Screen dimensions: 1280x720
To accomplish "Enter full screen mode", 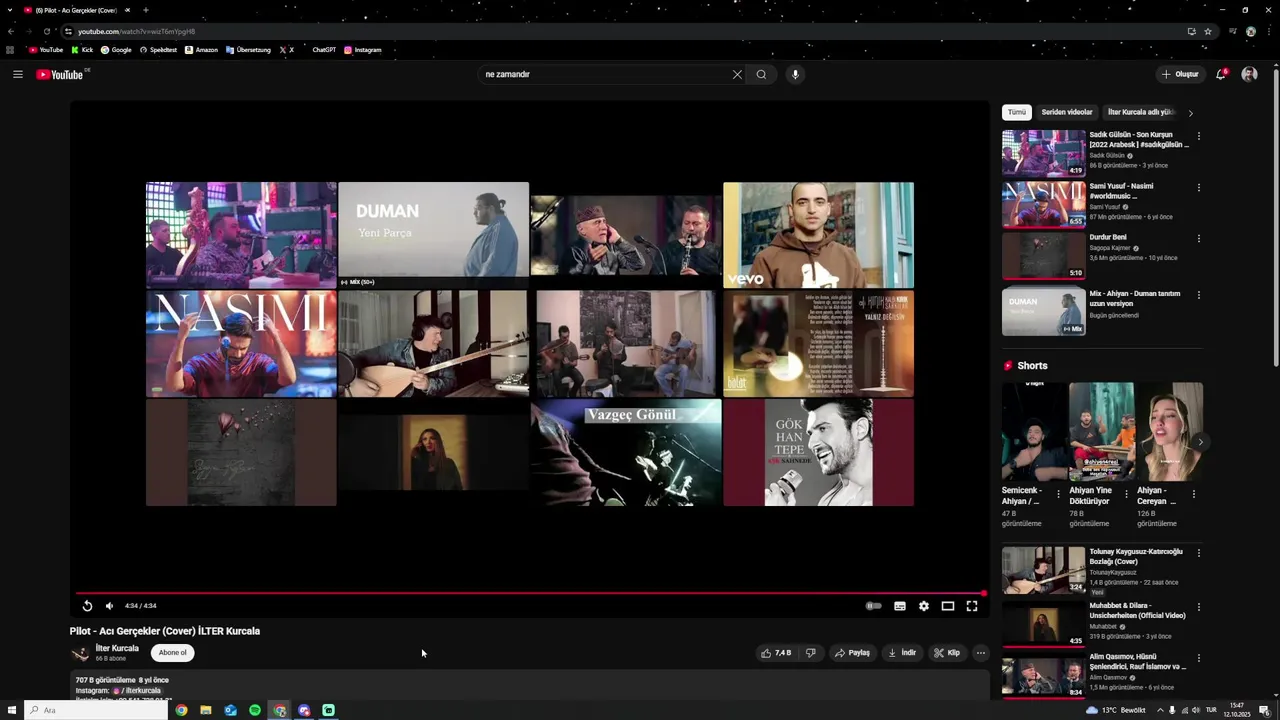I will click(972, 606).
